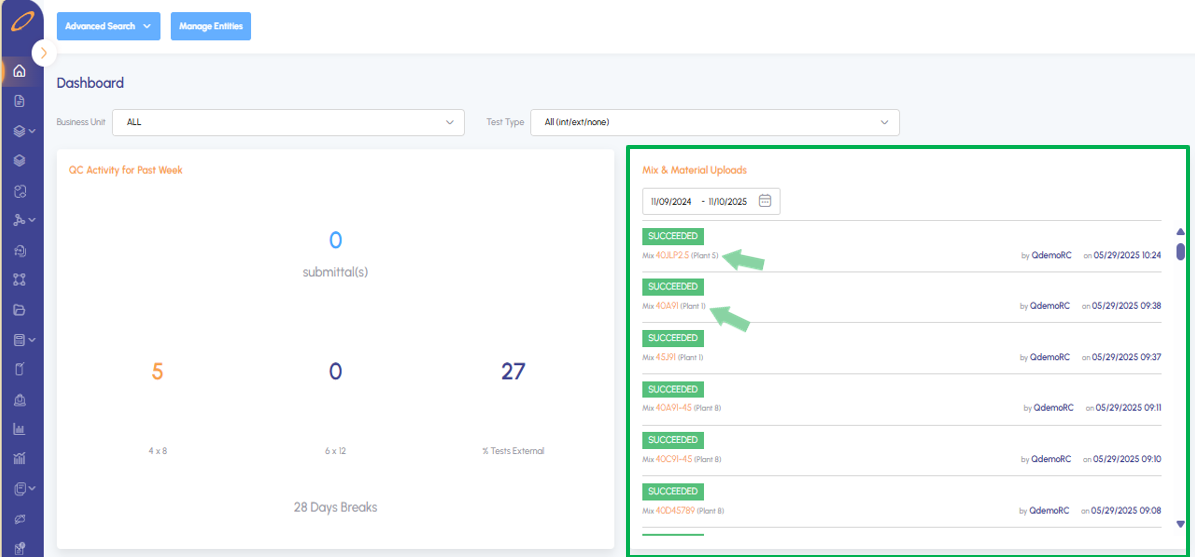Open the stacked-layers icon without a chevron
1195x557 pixels.
click(x=20, y=161)
